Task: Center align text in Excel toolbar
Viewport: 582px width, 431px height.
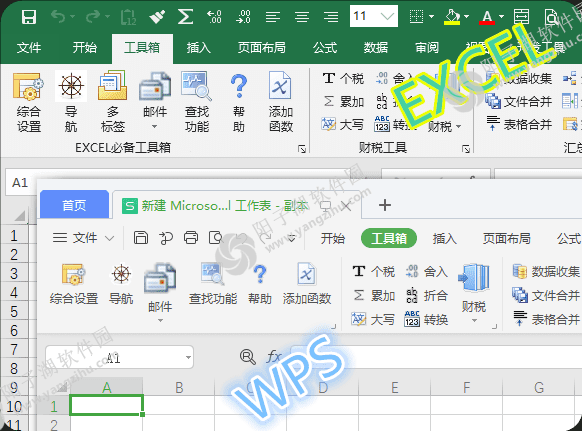Action: 302,17
